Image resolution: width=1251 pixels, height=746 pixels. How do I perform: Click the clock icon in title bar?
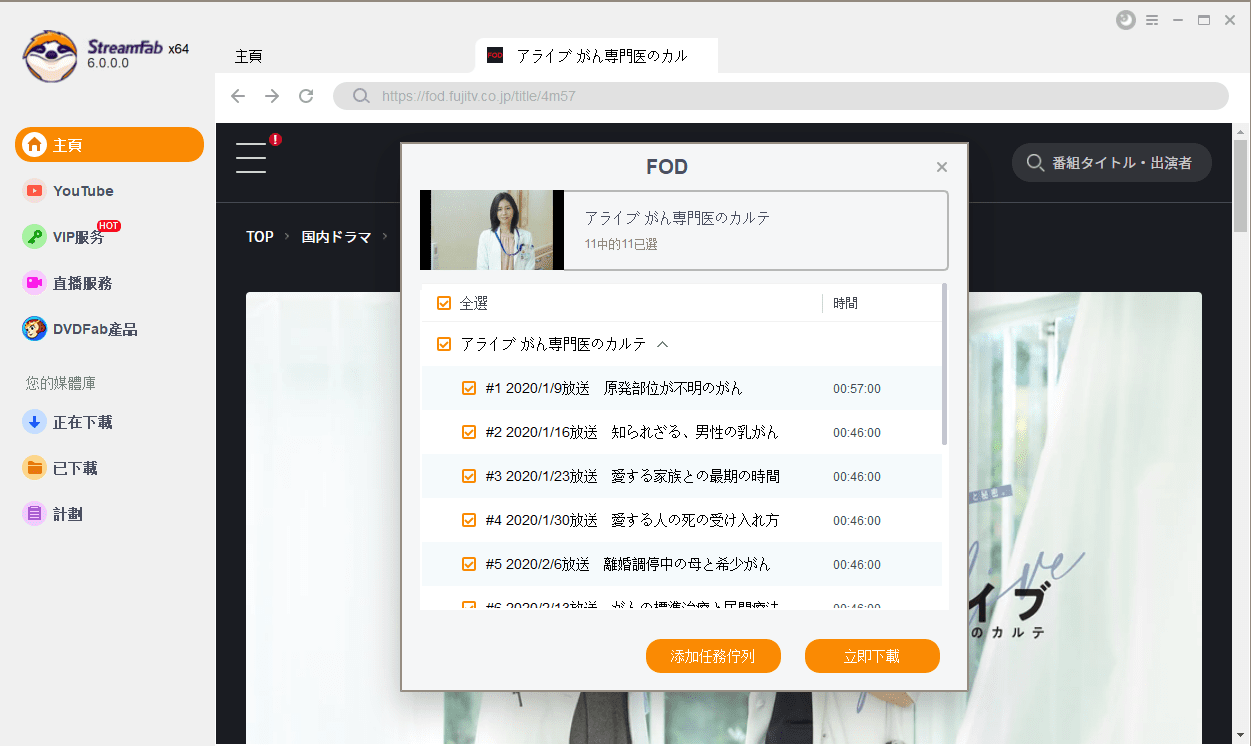click(x=1126, y=20)
